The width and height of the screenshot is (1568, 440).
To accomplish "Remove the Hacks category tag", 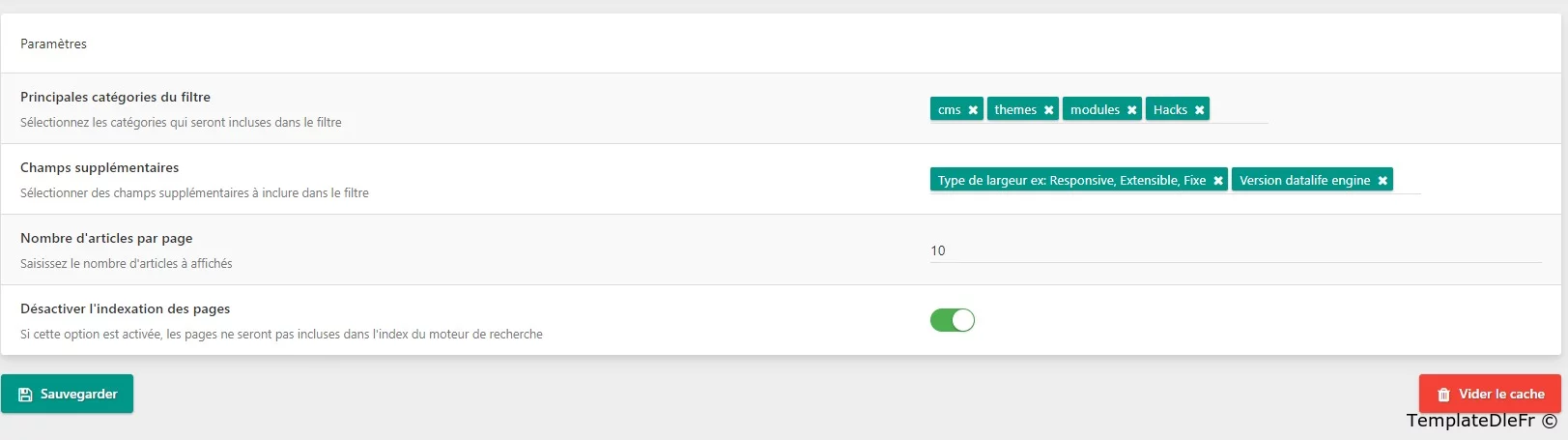I will pos(1199,110).
